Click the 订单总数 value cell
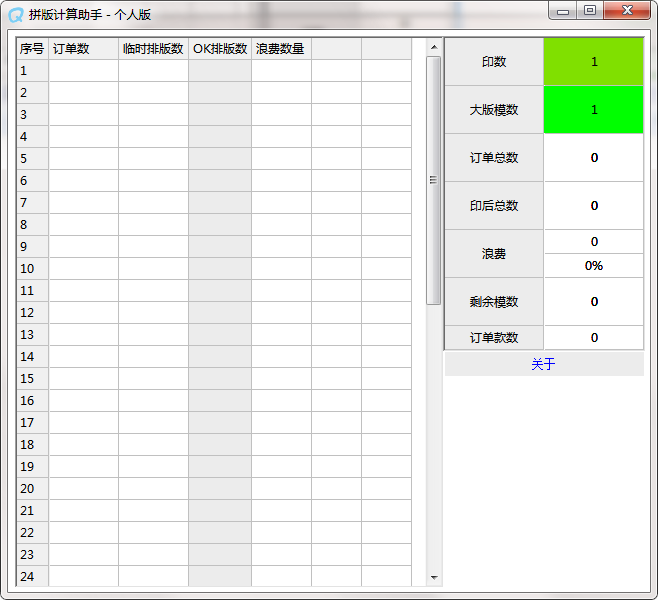The height and width of the screenshot is (600, 658). point(593,158)
